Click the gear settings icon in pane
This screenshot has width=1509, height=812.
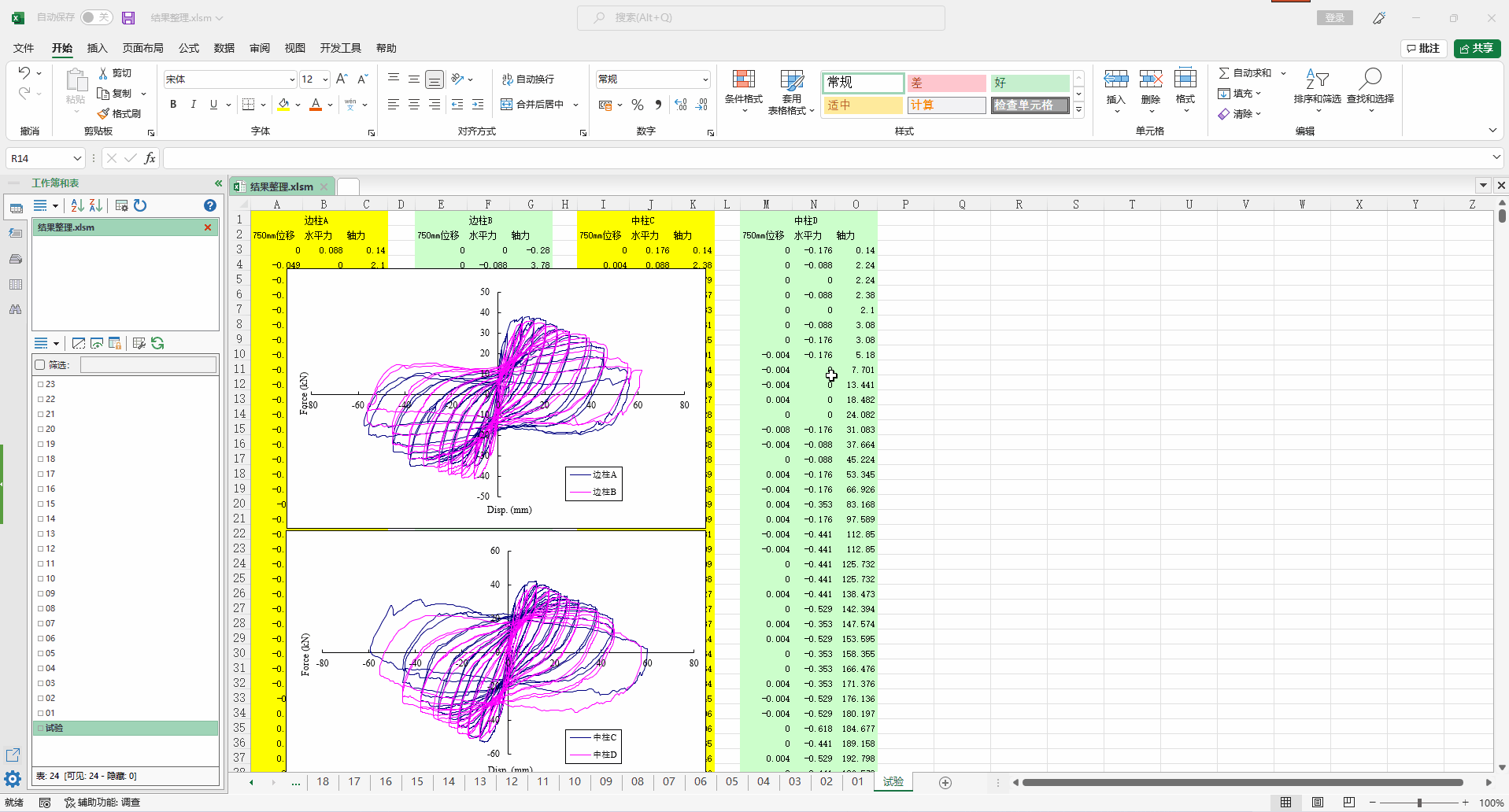click(13, 779)
